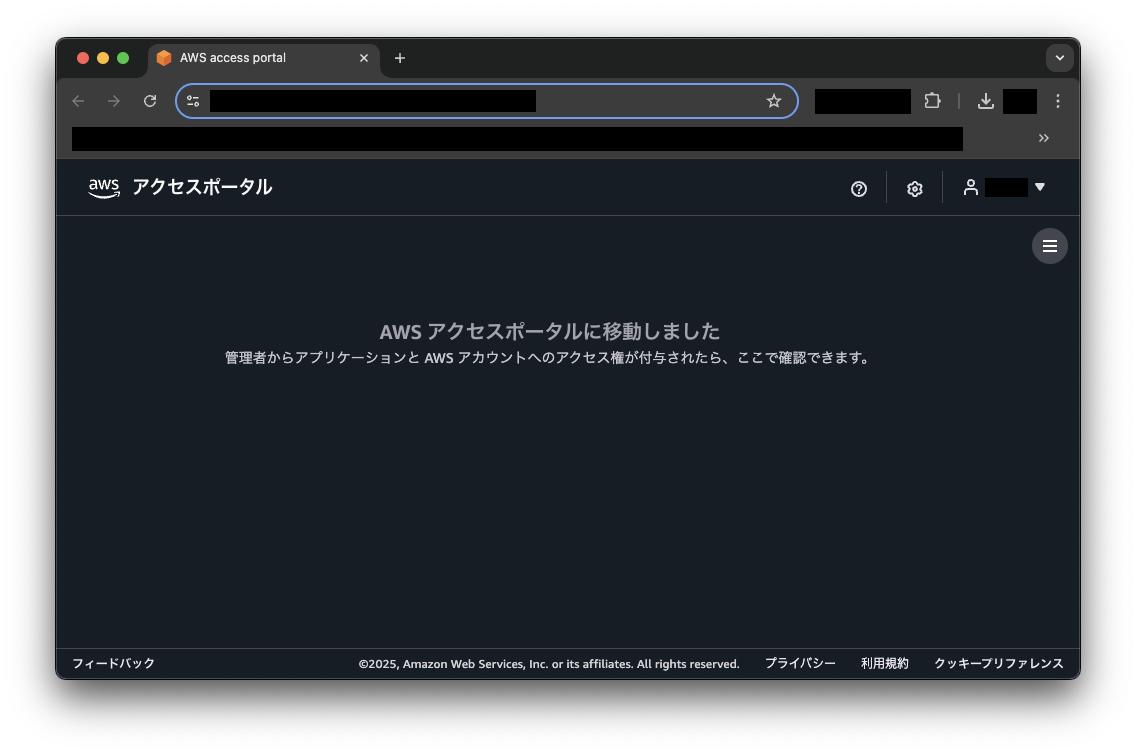
Task: Open browser downloads icon
Action: pos(985,101)
